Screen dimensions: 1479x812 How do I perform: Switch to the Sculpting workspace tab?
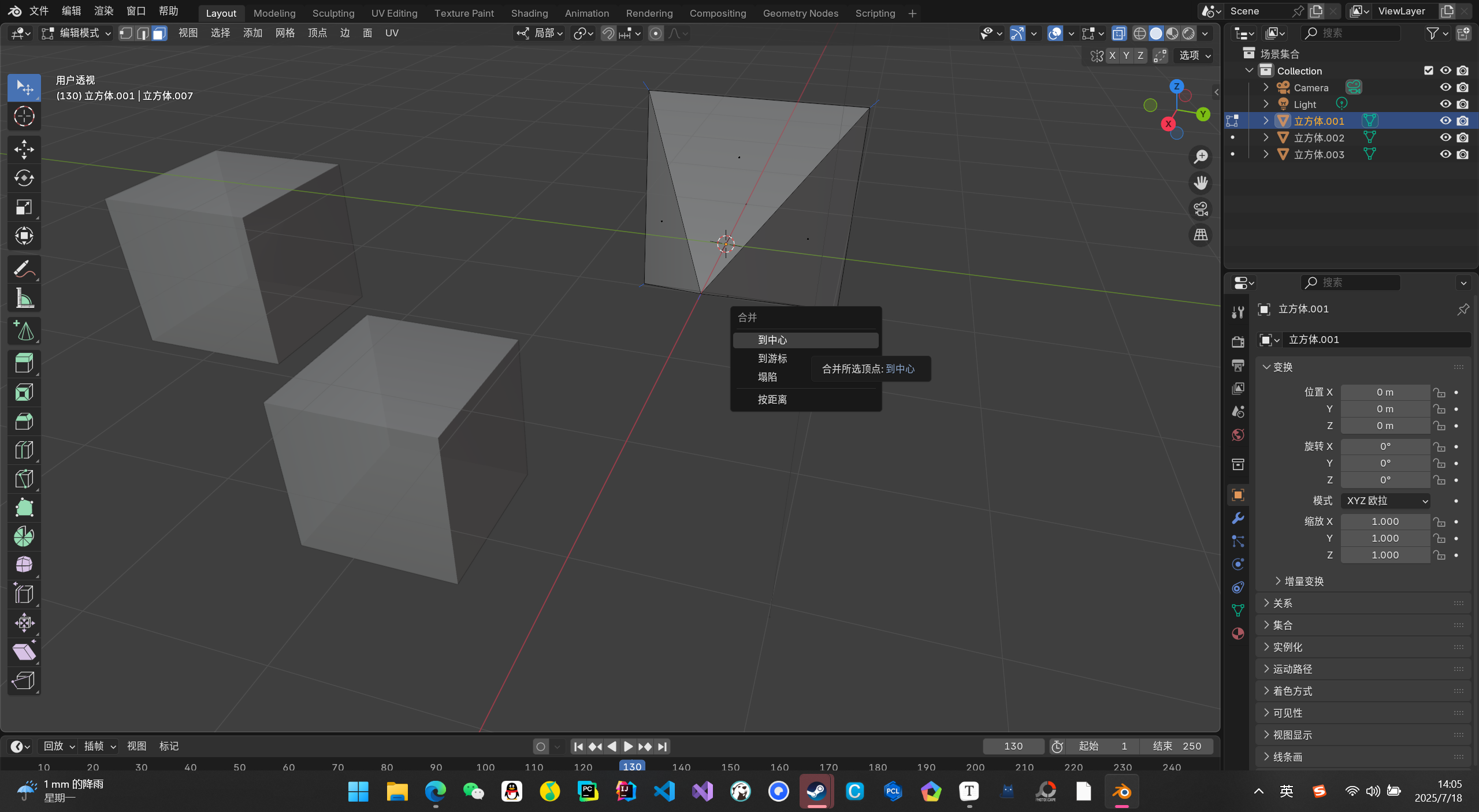pyautogui.click(x=333, y=13)
